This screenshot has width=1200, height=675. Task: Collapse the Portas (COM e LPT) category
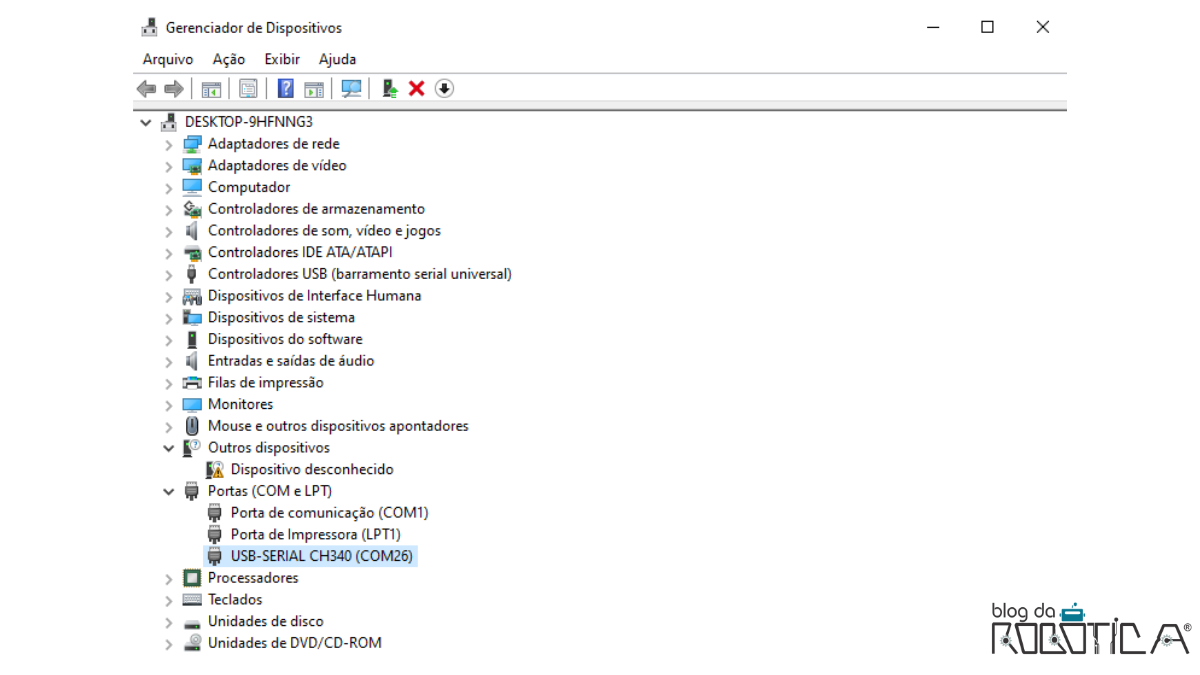click(x=168, y=490)
